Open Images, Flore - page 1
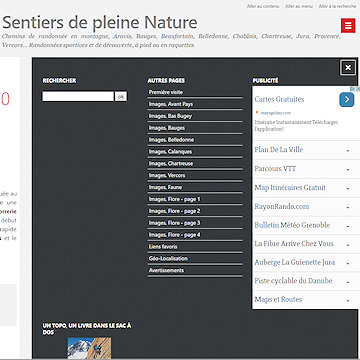 (x=195, y=199)
